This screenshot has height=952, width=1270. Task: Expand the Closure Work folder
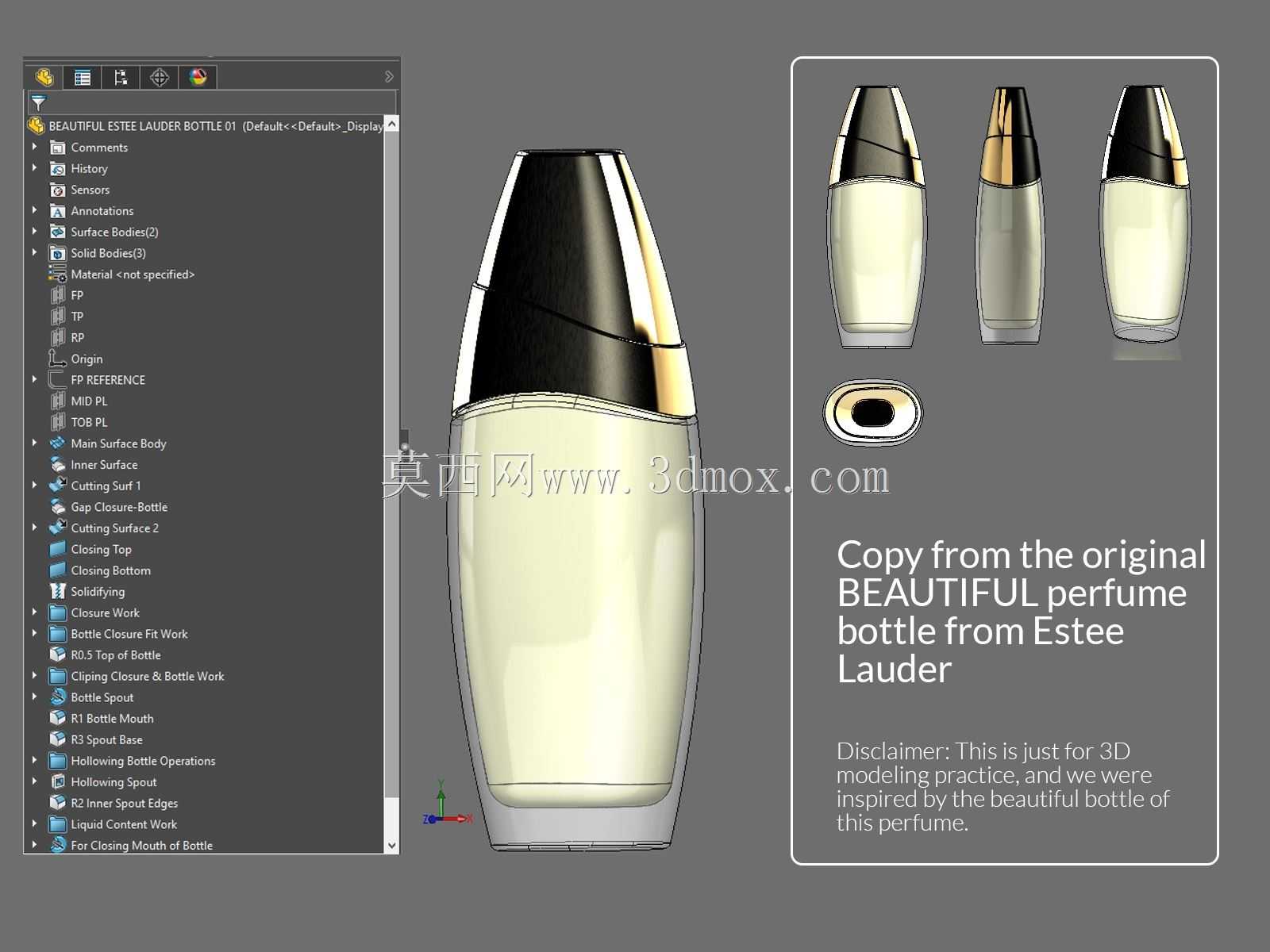(35, 612)
